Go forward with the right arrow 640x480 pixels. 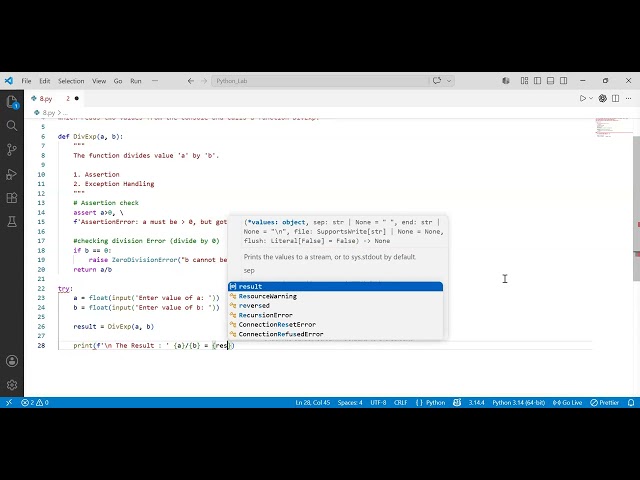click(204, 81)
